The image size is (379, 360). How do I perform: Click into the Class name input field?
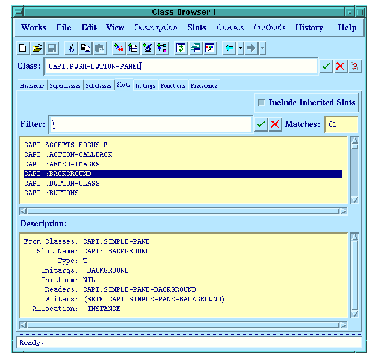coord(181,66)
